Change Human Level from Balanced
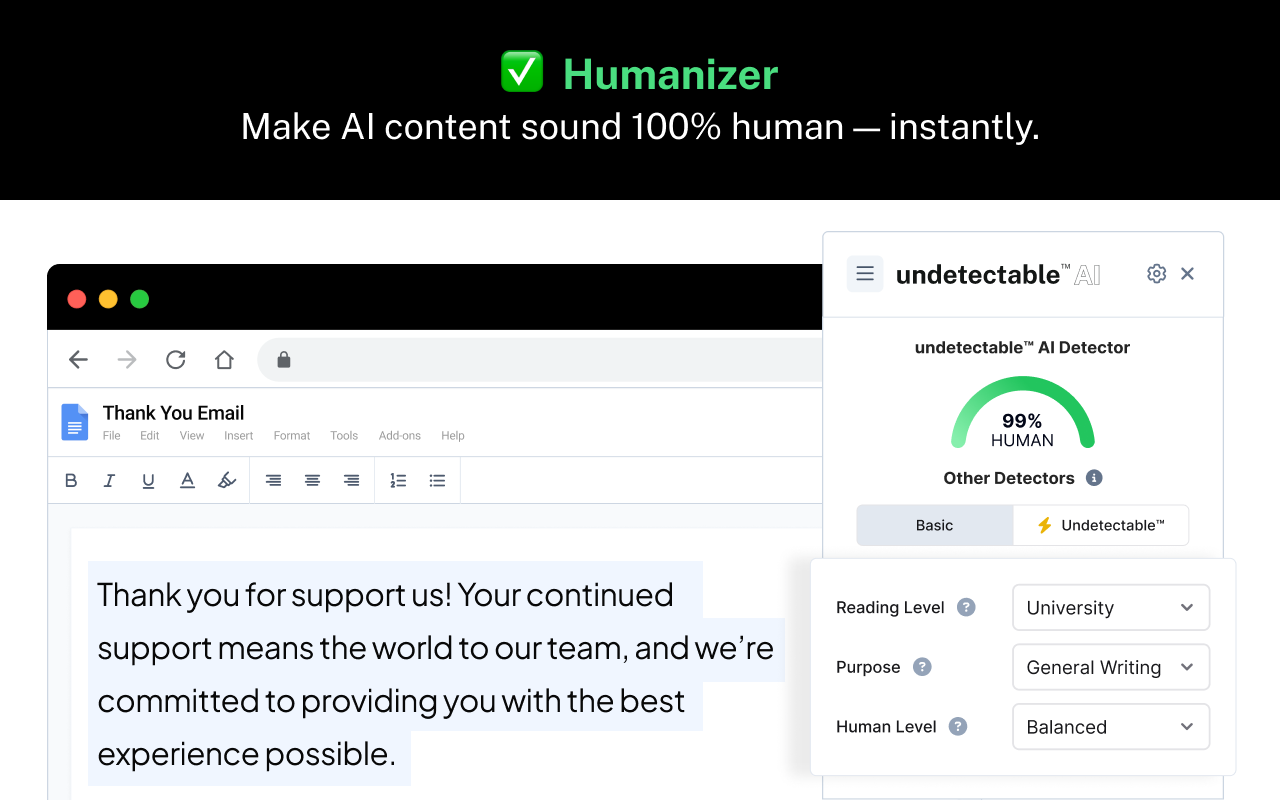The height and width of the screenshot is (800, 1280). [1110, 726]
